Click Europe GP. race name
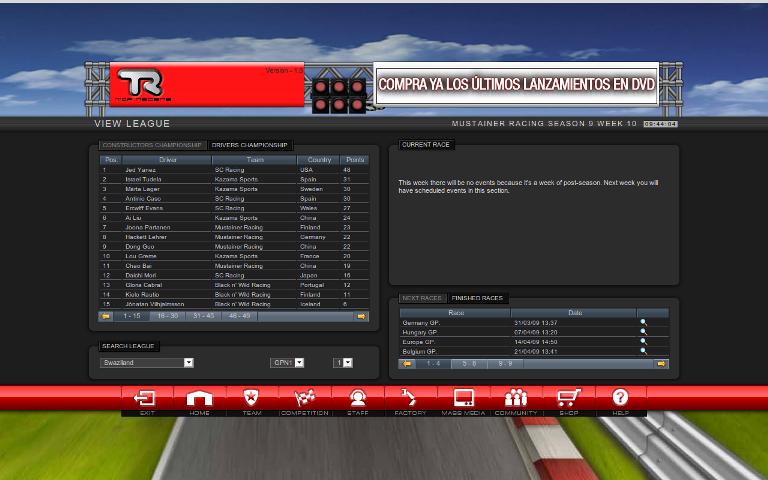Viewport: 768px width, 480px height. (x=418, y=342)
